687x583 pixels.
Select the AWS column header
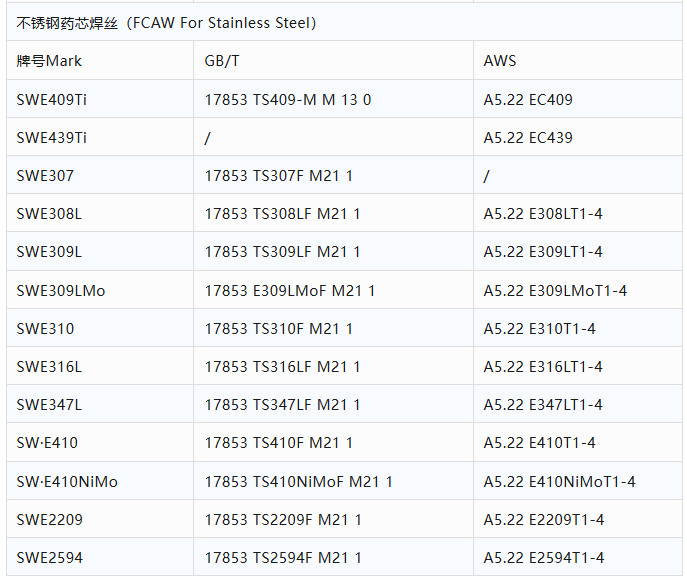coord(500,61)
